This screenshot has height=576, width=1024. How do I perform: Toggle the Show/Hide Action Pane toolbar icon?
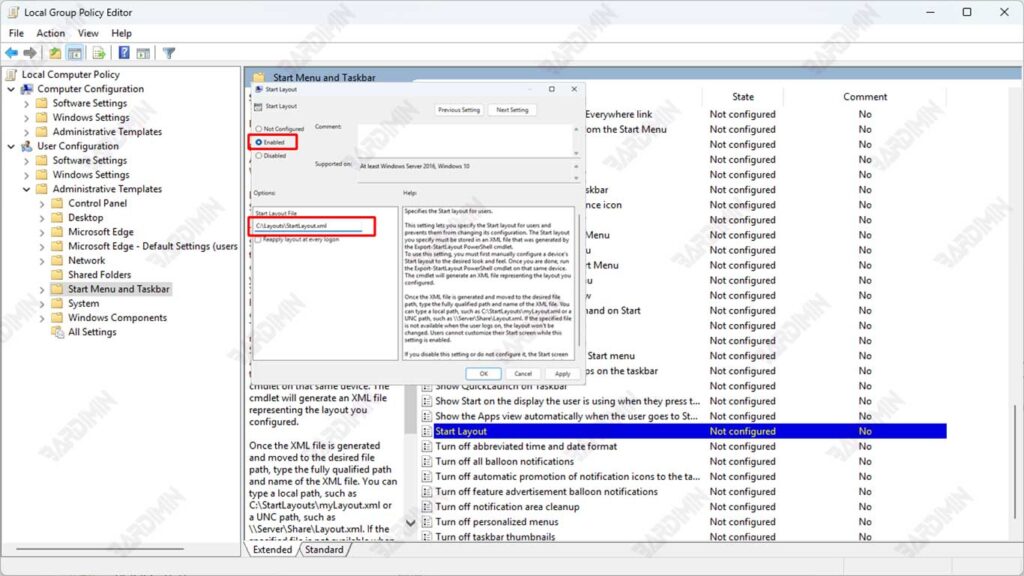143,53
